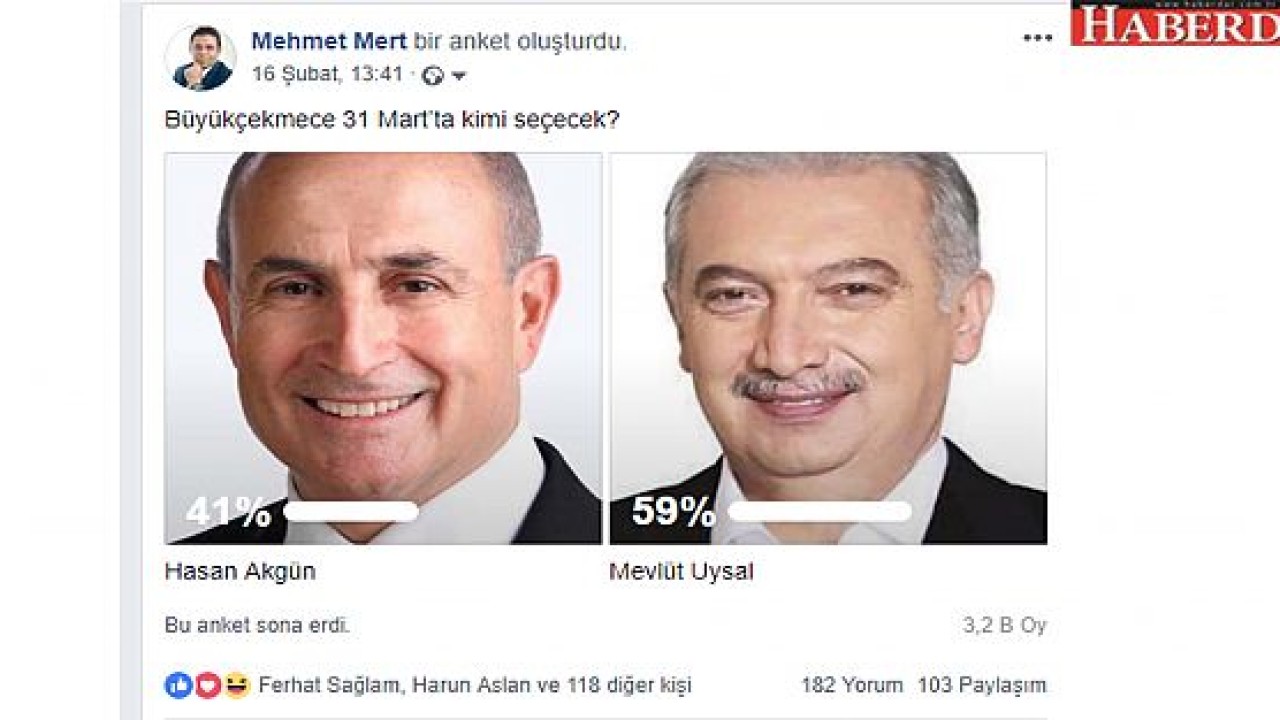Show Ferhat Sağlam, Harun Aslan reactions list

(475, 686)
